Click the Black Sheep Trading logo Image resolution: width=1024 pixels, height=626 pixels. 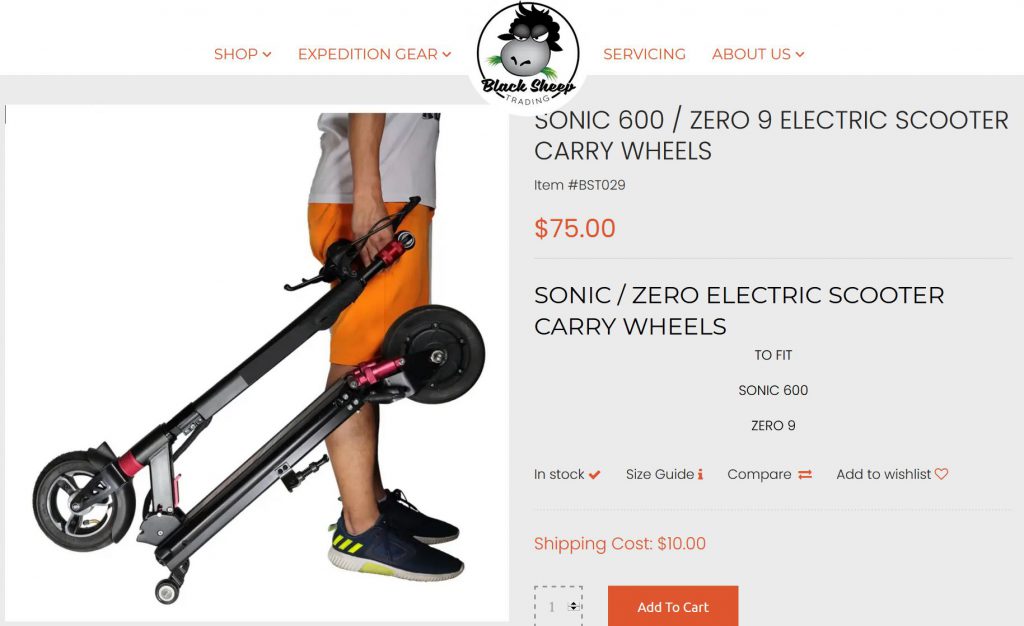(x=528, y=55)
